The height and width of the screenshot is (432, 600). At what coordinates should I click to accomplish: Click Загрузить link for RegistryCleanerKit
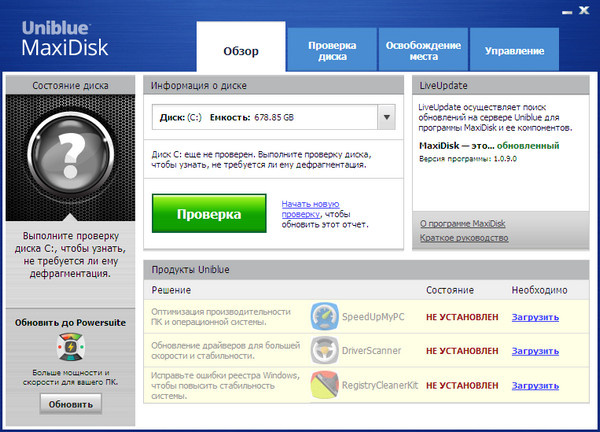click(535, 385)
